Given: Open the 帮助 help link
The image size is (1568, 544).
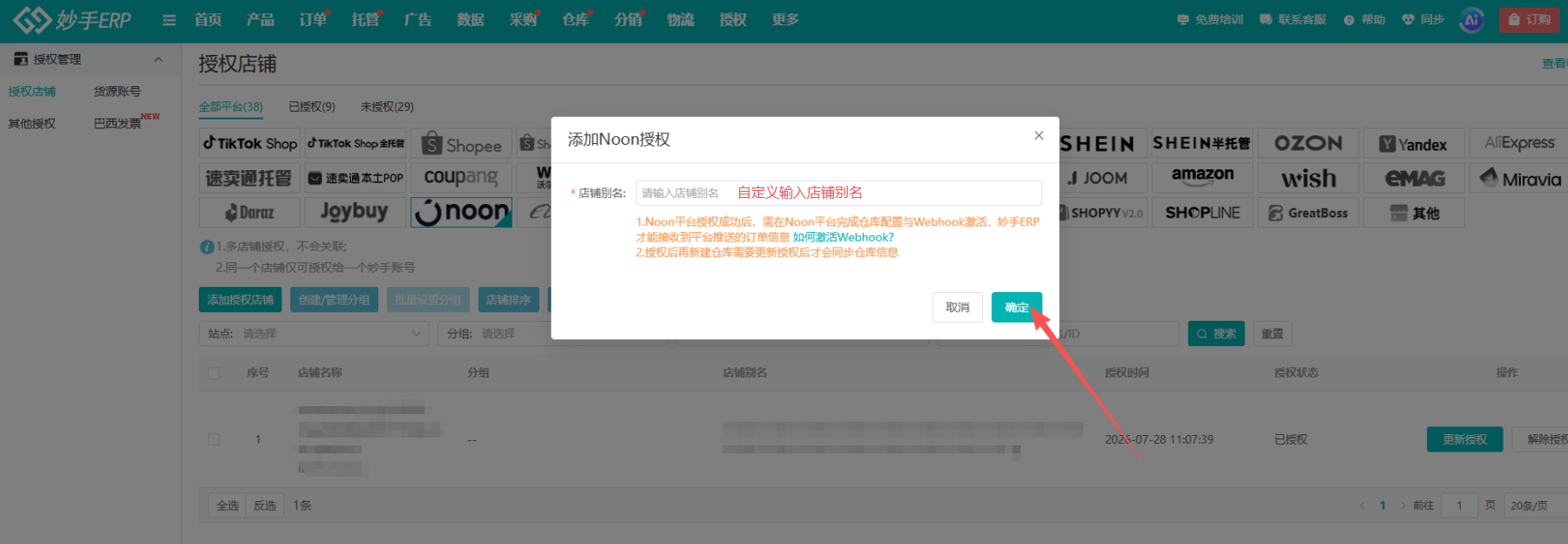Looking at the screenshot, I should 1365,19.
